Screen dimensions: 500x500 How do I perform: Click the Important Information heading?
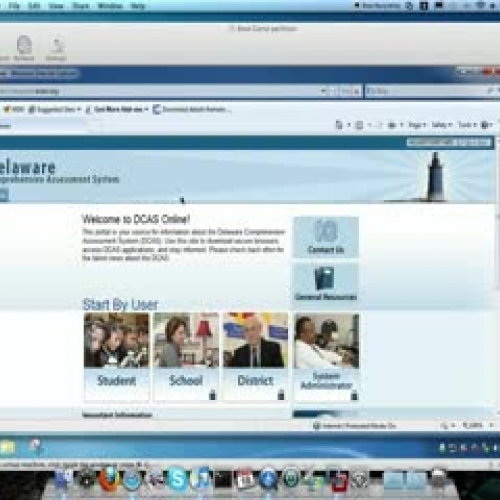tap(117, 415)
